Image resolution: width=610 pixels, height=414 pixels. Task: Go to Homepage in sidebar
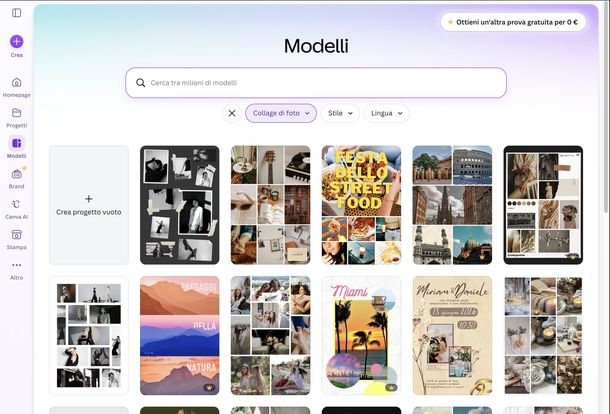coord(16,87)
